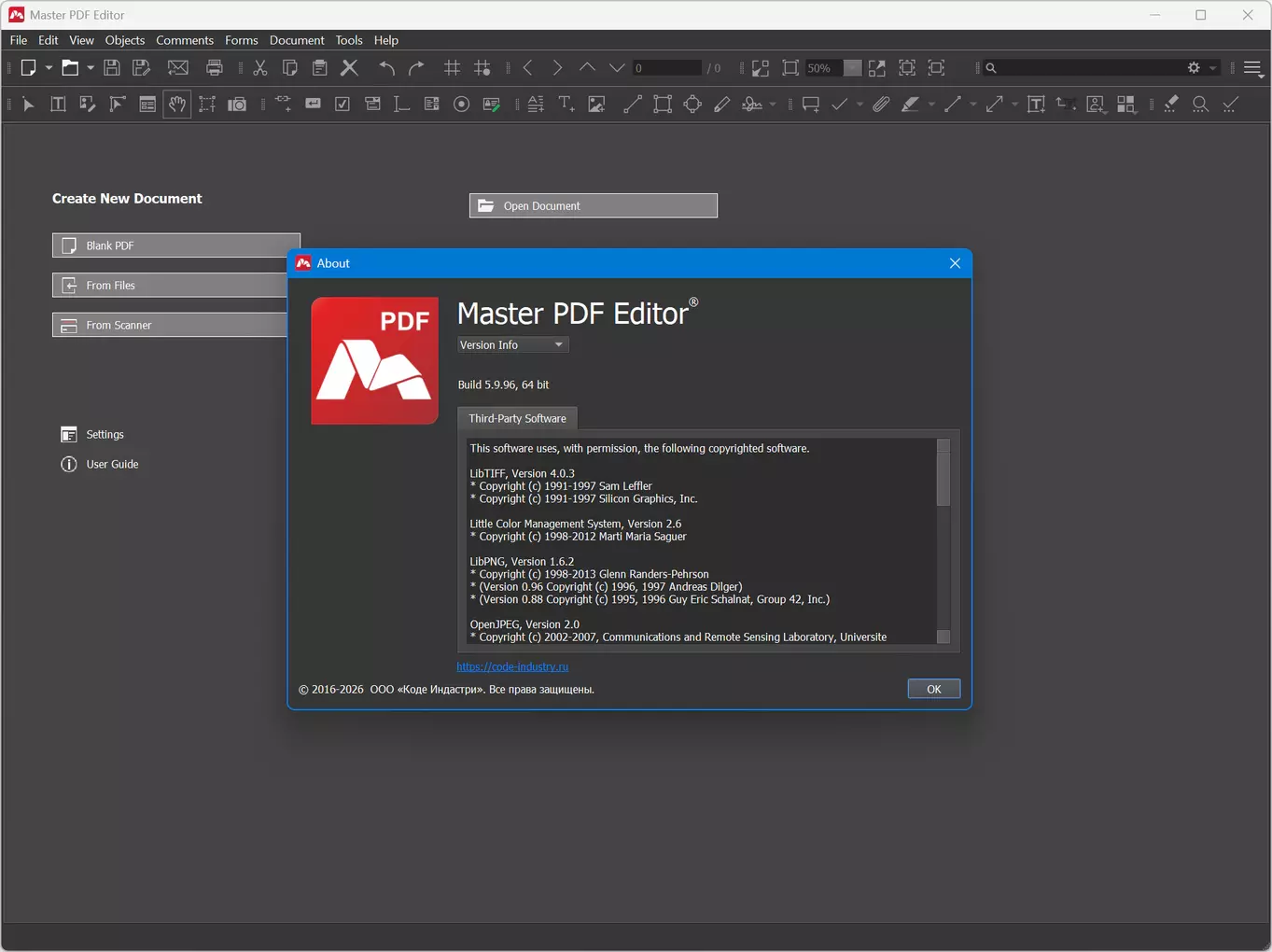
Task: Click the Check Box form field tool
Action: coord(342,105)
